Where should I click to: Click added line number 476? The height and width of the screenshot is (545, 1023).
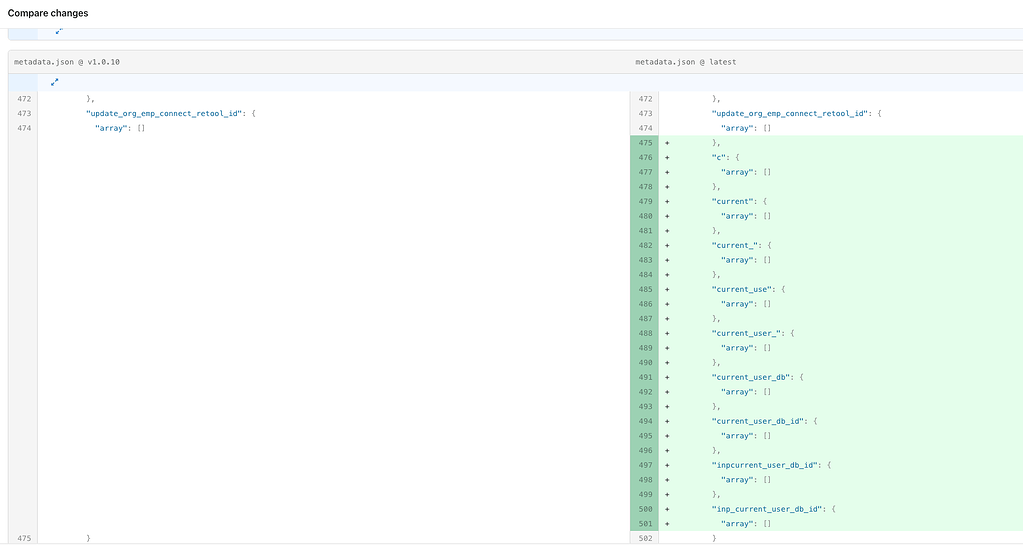645,157
